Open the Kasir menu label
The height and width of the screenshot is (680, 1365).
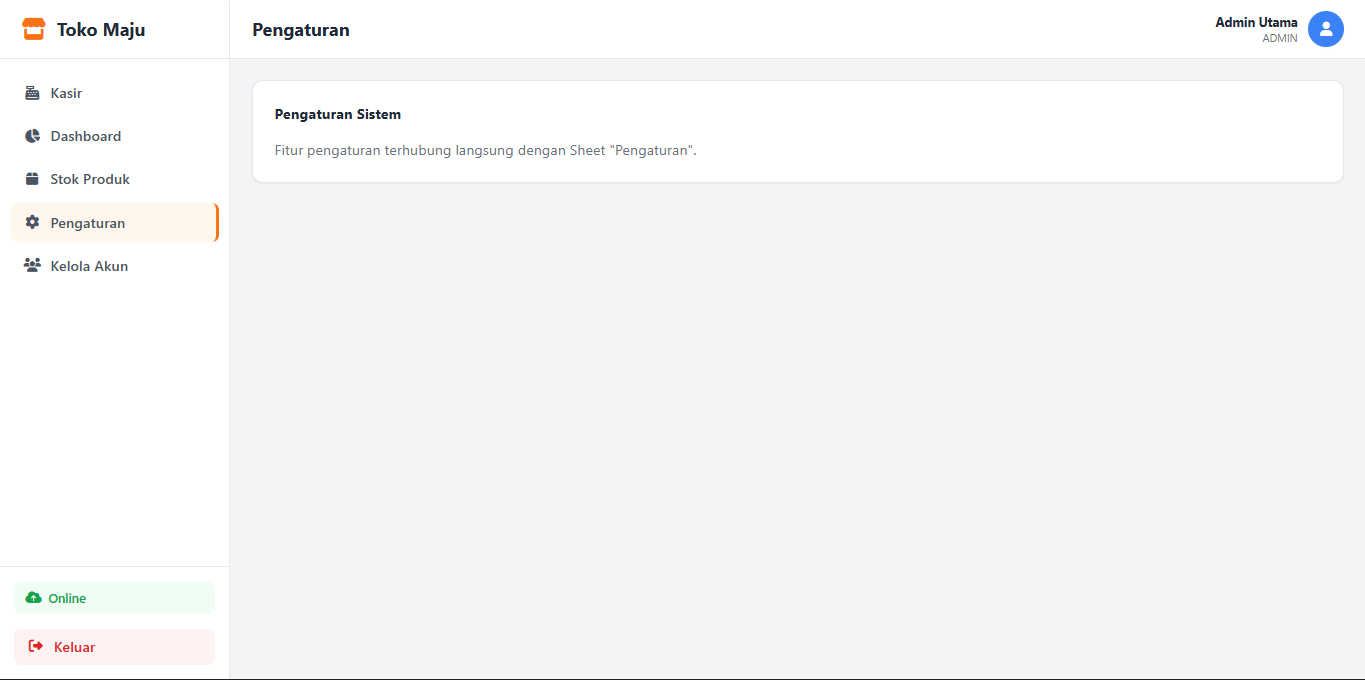pyautogui.click(x=66, y=93)
